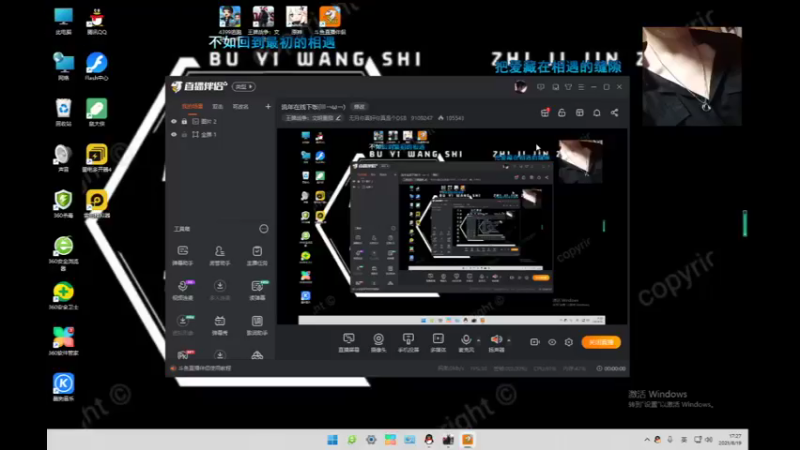Toggle preview visibility eye icon in bottom bar

[x=552, y=342]
